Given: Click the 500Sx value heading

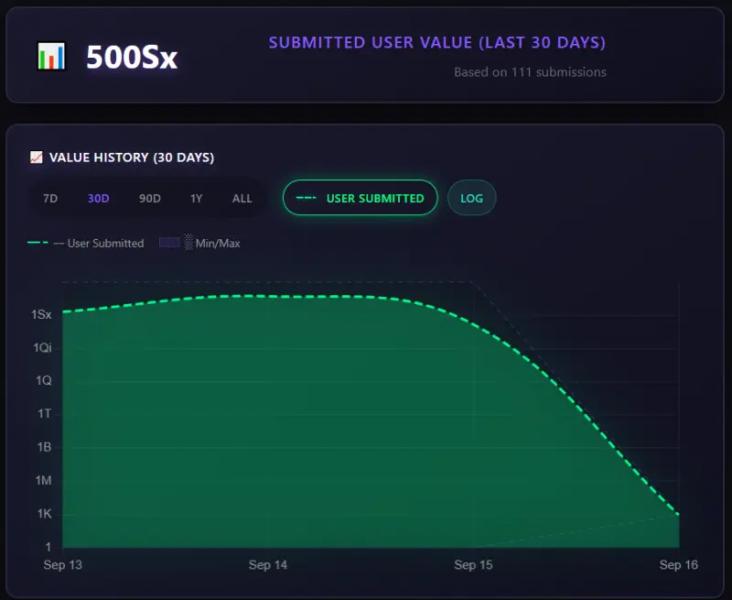Looking at the screenshot, I should tap(131, 57).
